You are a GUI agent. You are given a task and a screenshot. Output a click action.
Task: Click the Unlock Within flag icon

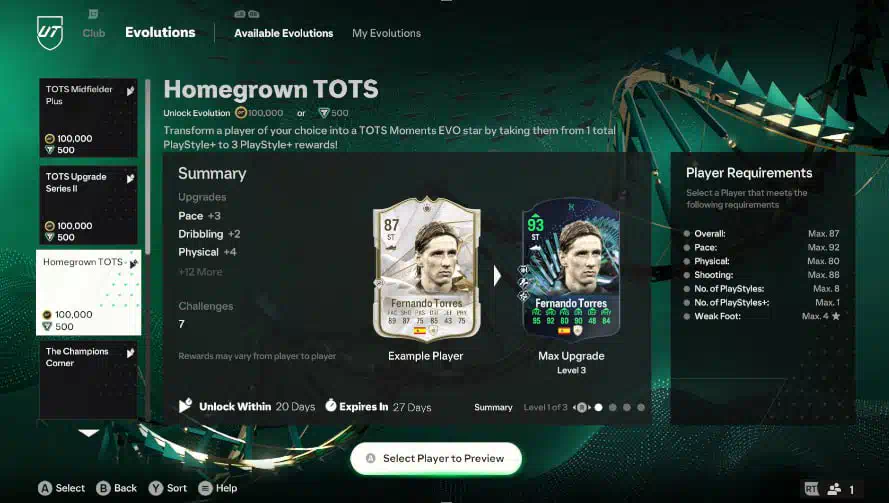185,405
